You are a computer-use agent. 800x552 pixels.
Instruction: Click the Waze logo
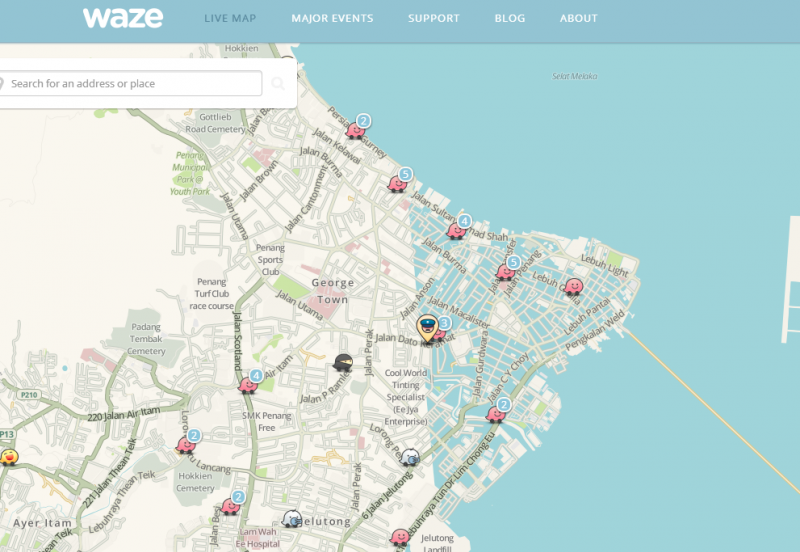[x=123, y=18]
